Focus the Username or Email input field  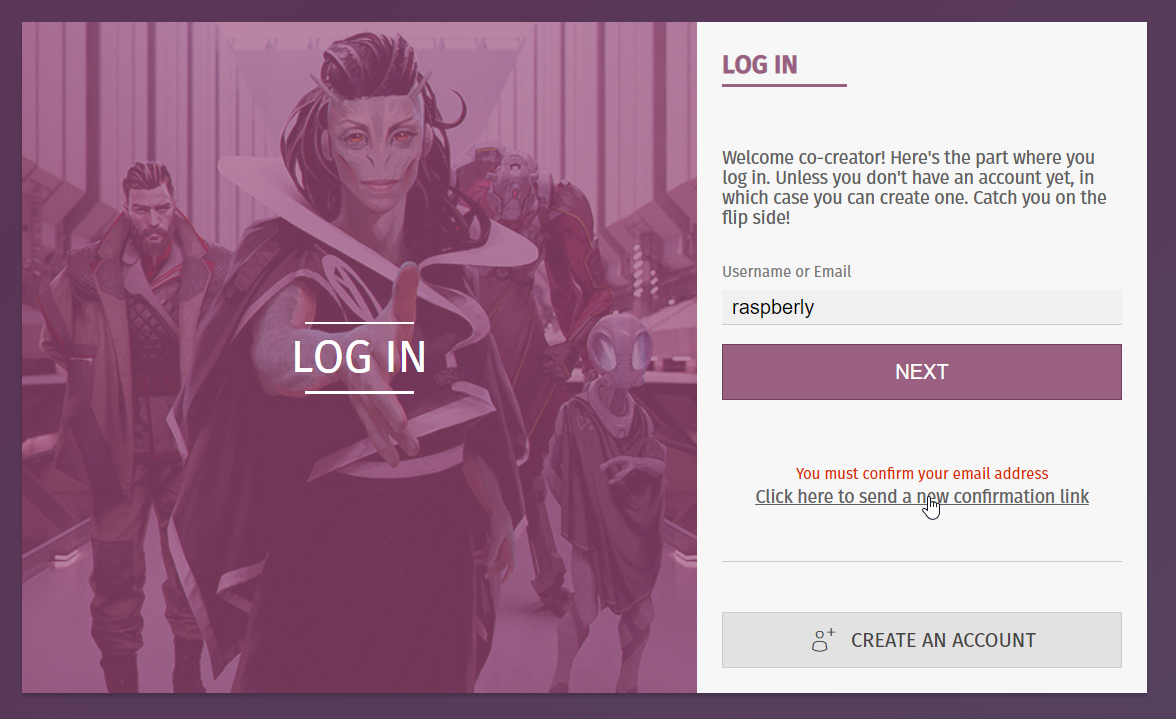click(922, 307)
